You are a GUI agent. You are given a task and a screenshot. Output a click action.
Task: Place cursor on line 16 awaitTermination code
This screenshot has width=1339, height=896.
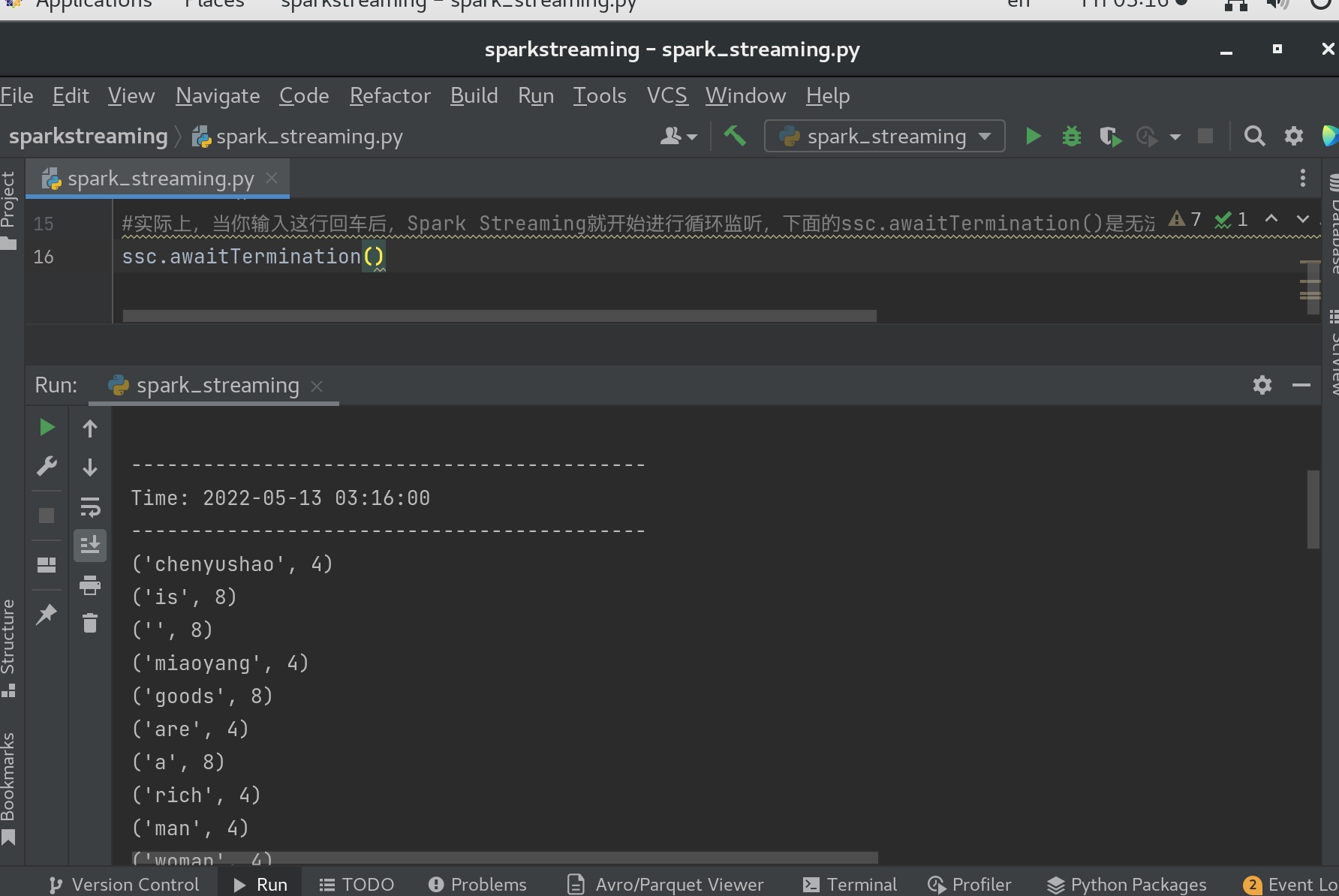[253, 257]
